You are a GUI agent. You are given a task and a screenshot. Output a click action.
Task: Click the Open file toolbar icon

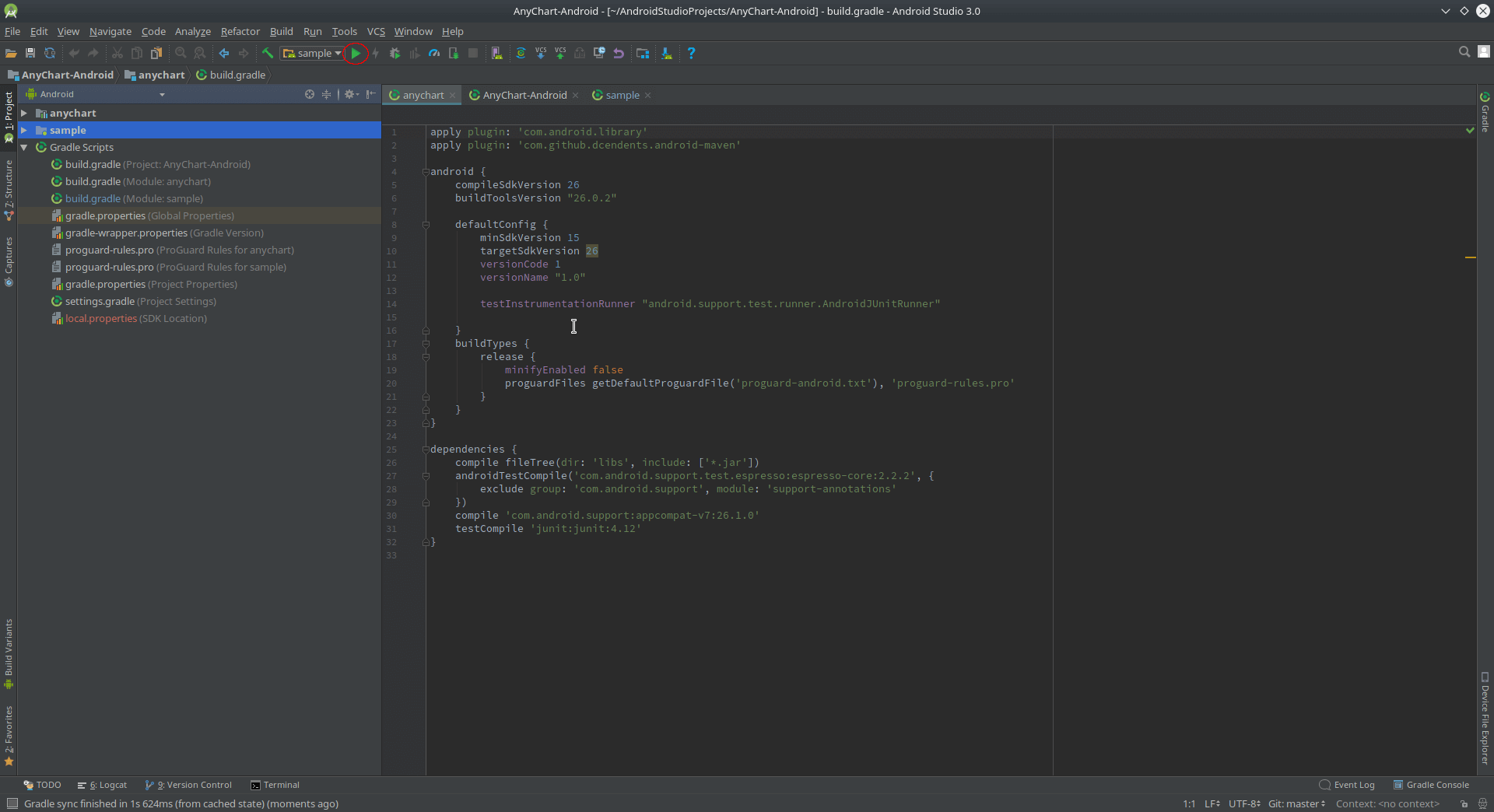click(x=11, y=53)
